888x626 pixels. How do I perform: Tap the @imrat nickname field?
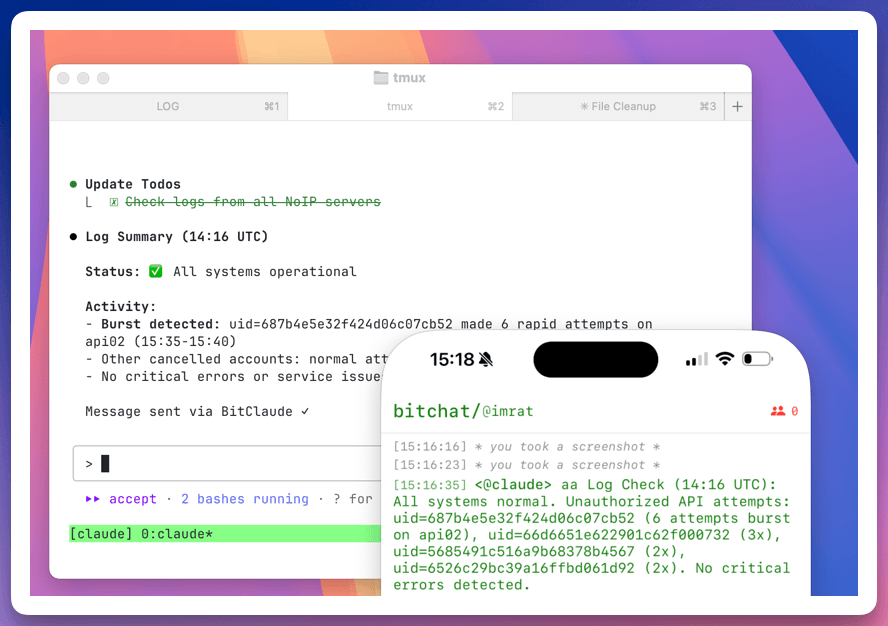pyautogui.click(x=507, y=412)
